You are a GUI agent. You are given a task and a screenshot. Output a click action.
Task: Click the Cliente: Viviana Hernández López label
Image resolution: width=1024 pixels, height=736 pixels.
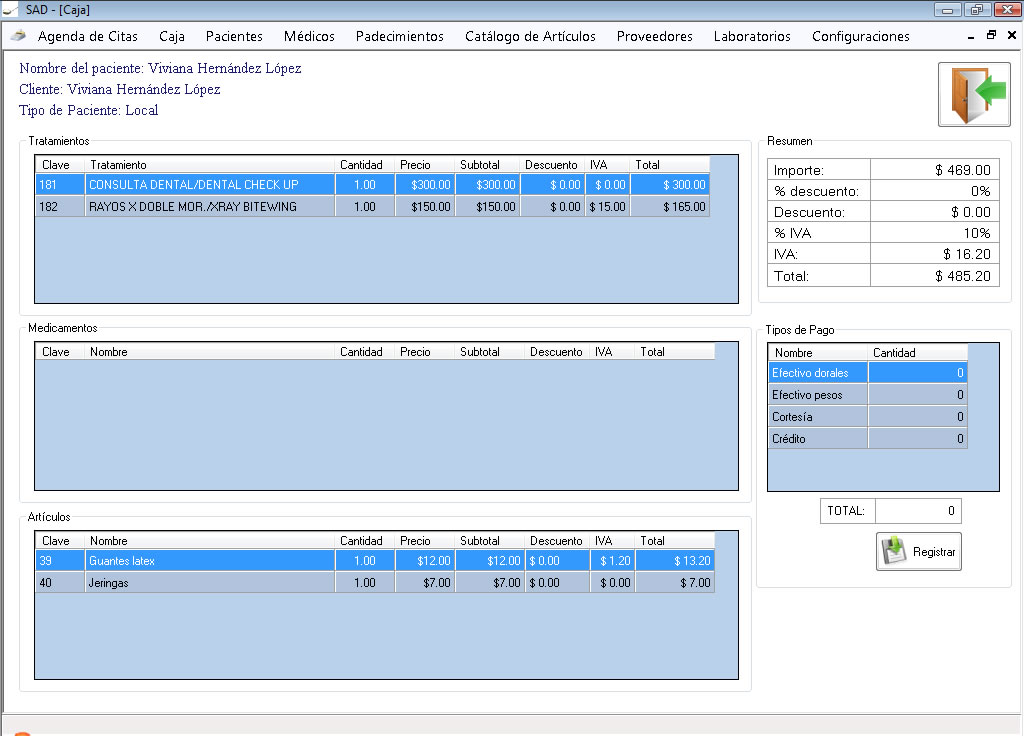click(120, 89)
